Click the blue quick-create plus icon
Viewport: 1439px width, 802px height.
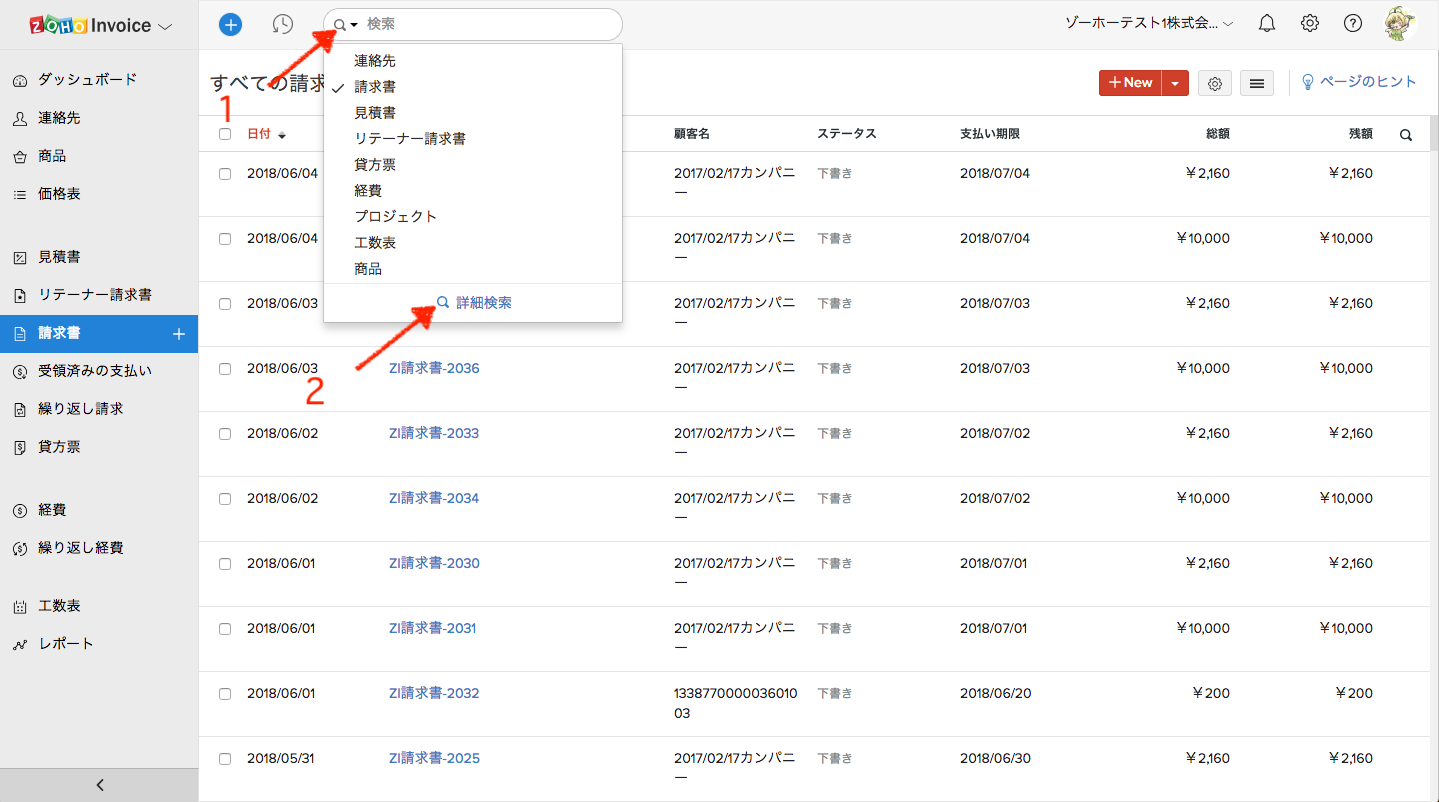pyautogui.click(x=230, y=24)
